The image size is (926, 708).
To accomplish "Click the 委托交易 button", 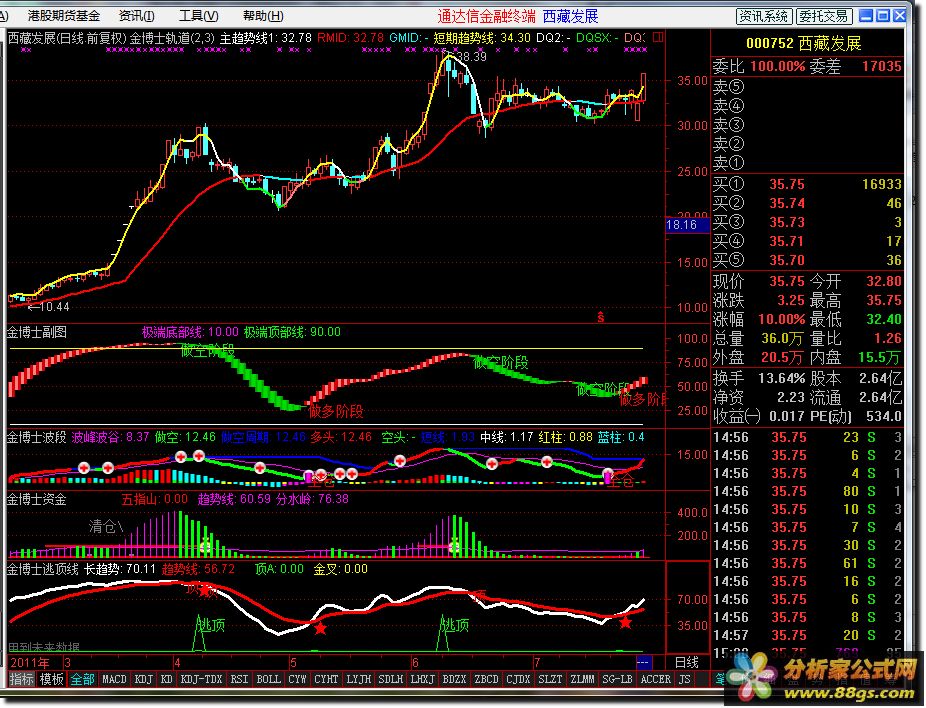I will pyautogui.click(x=824, y=16).
